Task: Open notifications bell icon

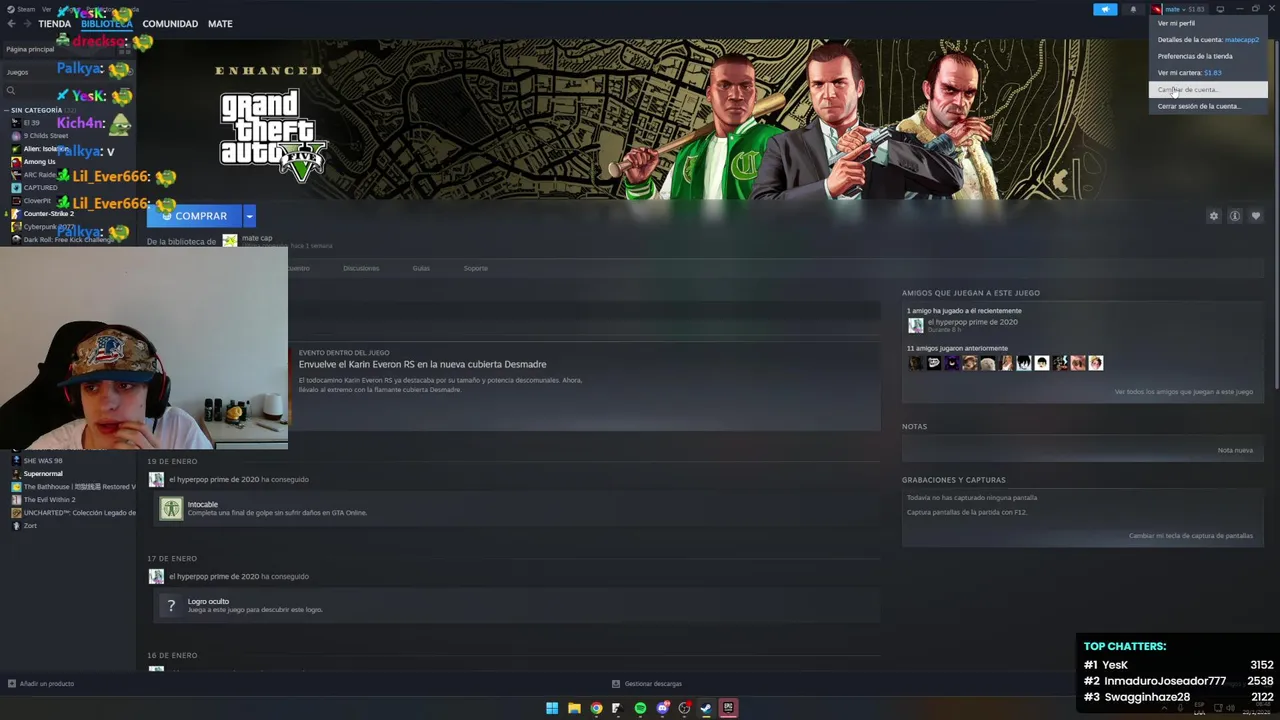Action: tap(1133, 9)
